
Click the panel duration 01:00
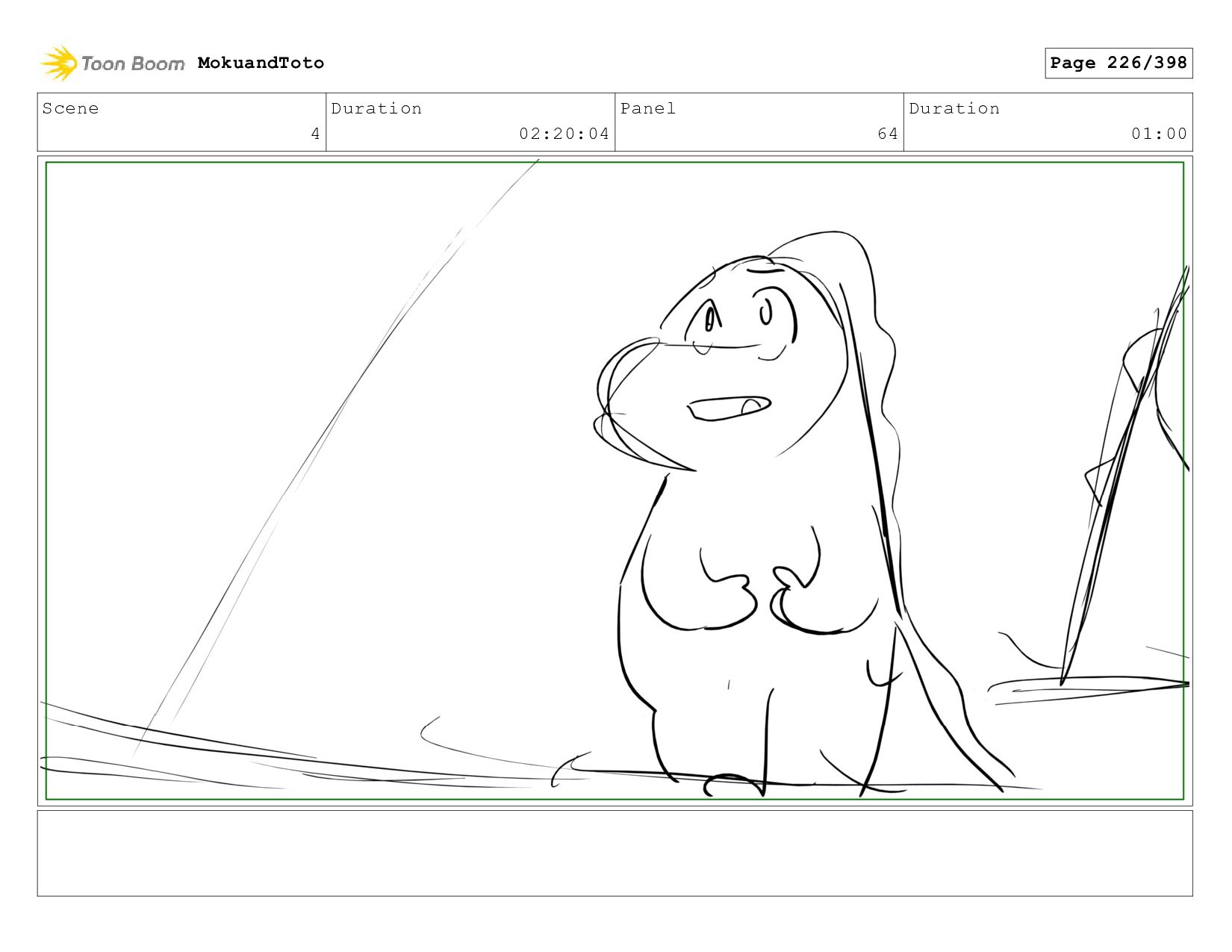click(1159, 134)
